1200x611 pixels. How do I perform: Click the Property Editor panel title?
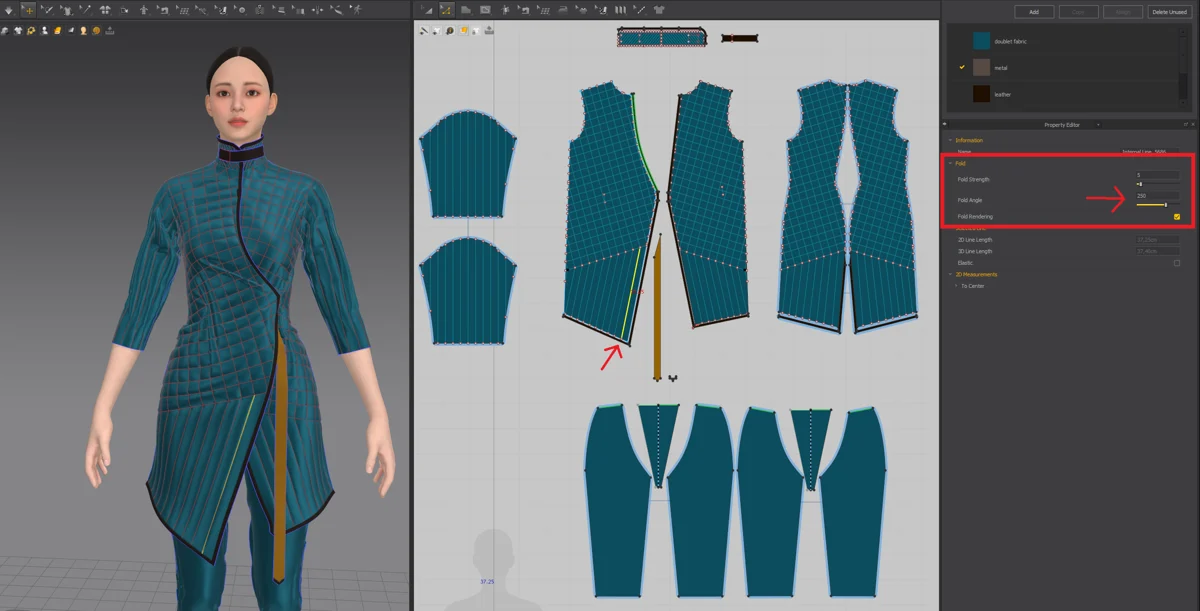pos(1062,125)
